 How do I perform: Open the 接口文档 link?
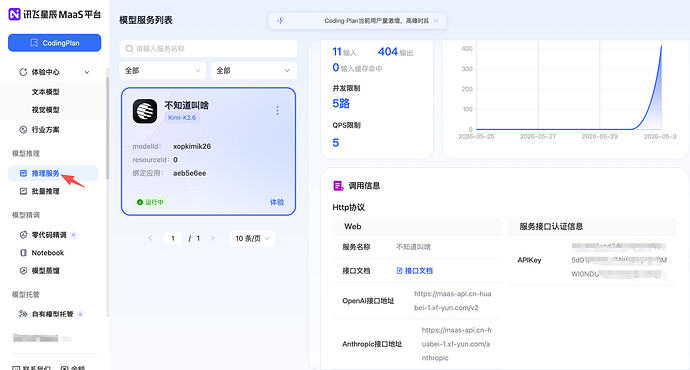(415, 271)
